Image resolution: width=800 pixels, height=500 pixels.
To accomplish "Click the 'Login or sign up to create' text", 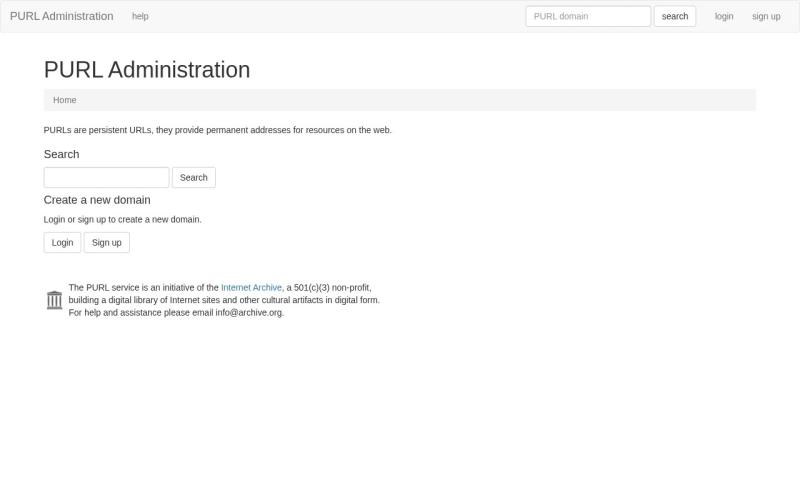I will click(122, 219).
